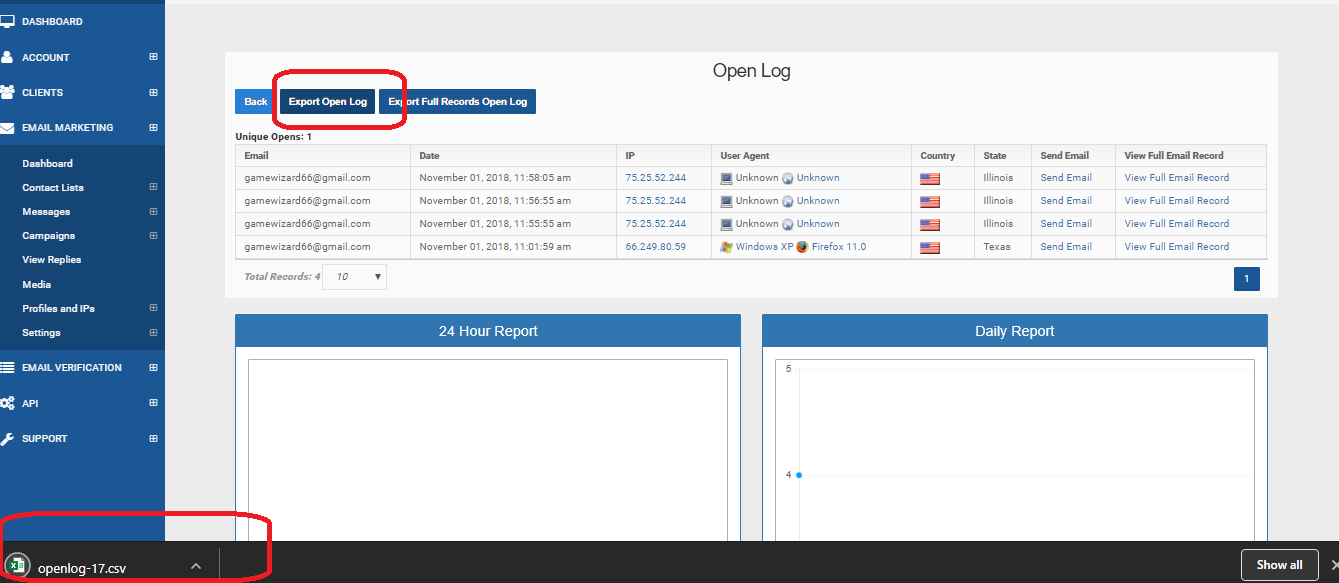Viewport: 1339px width, 583px height.
Task: Click the Clients group icon
Action: click(7, 92)
